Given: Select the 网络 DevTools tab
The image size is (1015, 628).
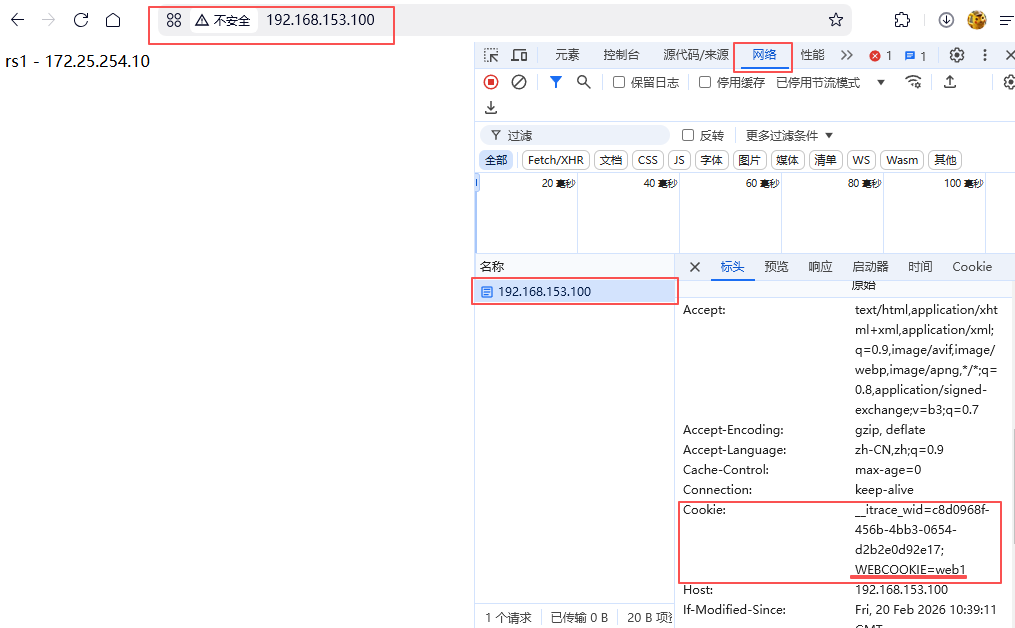Looking at the screenshot, I should point(764,55).
